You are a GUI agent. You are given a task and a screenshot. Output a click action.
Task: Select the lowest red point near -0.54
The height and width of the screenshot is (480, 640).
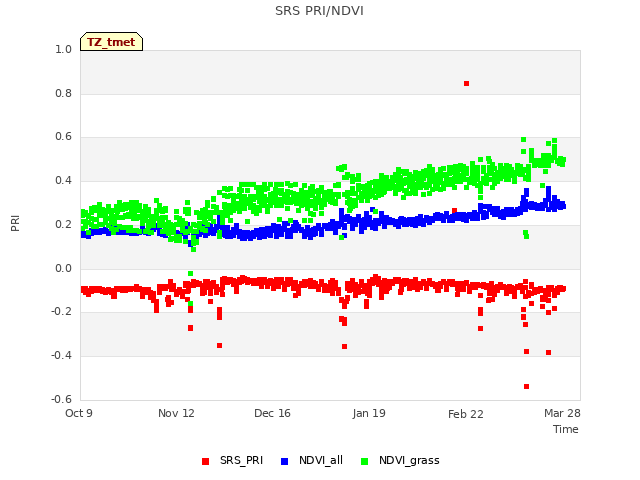(527, 387)
